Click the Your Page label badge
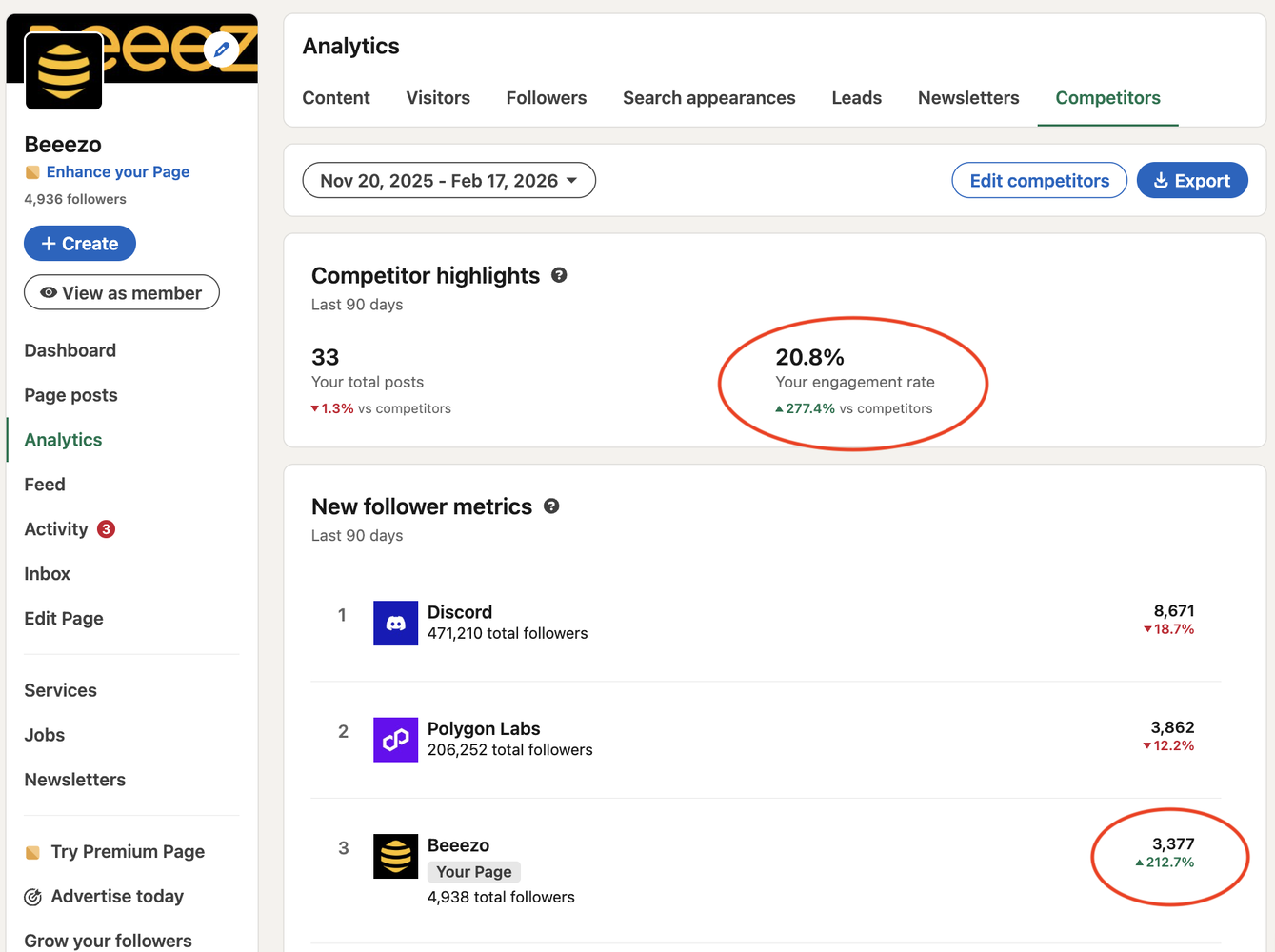Image resolution: width=1275 pixels, height=952 pixels. (x=474, y=872)
